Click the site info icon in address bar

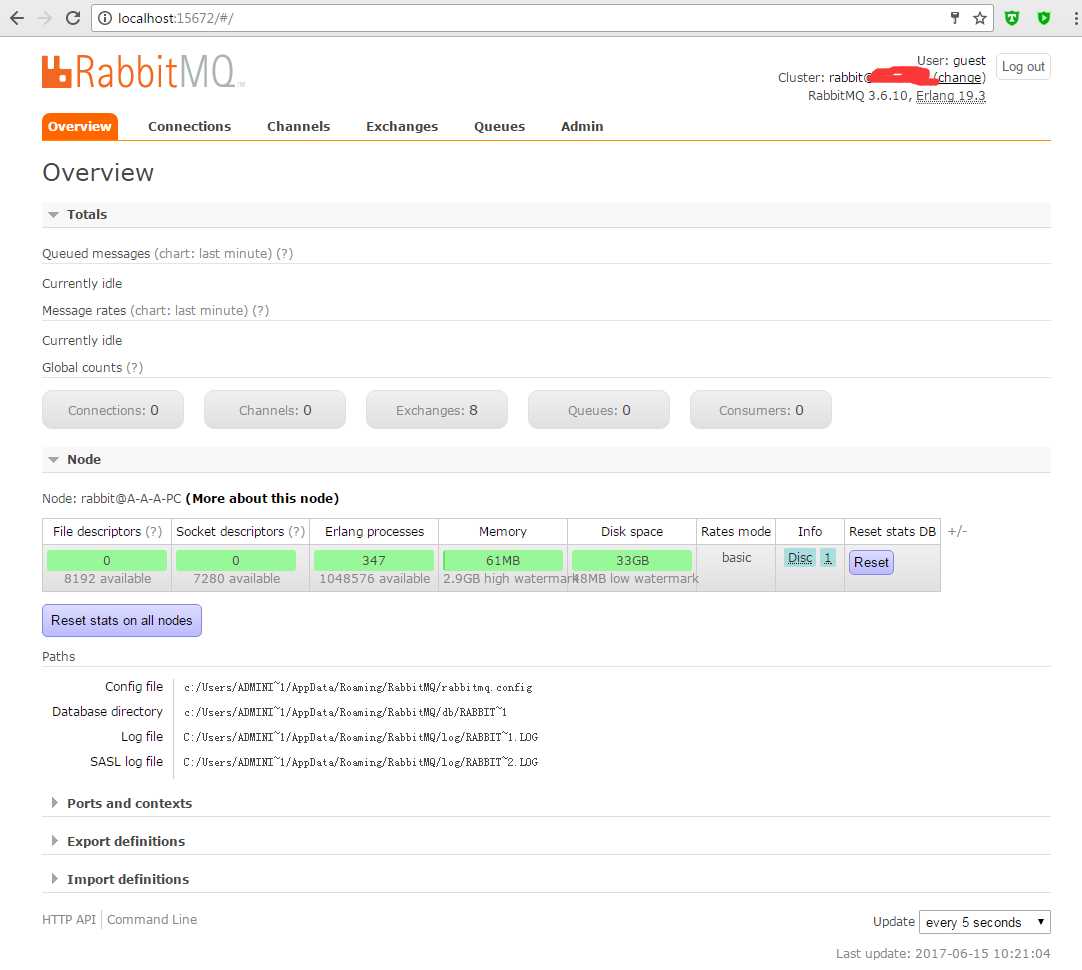coord(105,19)
